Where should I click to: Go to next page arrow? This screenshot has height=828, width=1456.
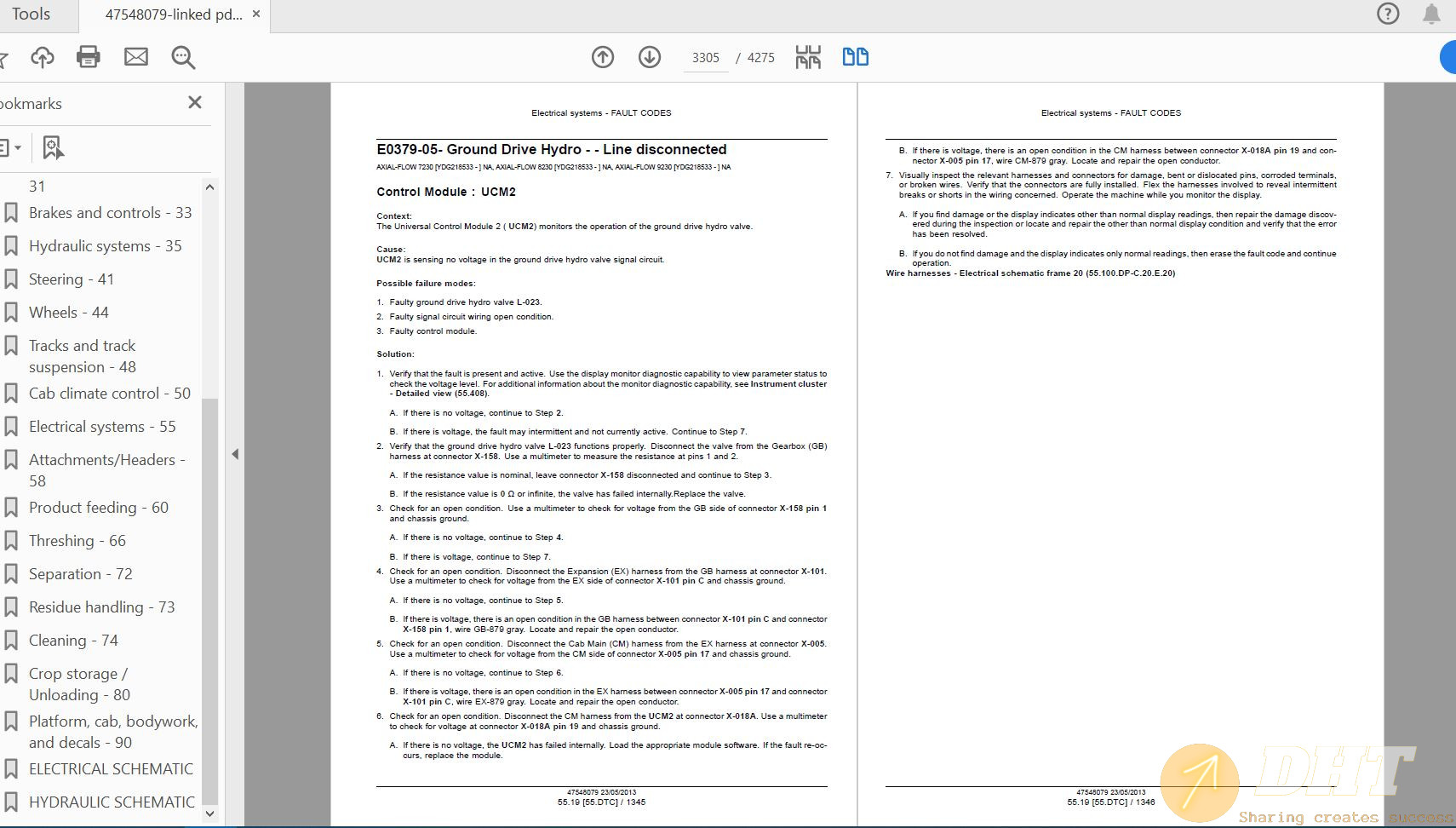(x=650, y=57)
